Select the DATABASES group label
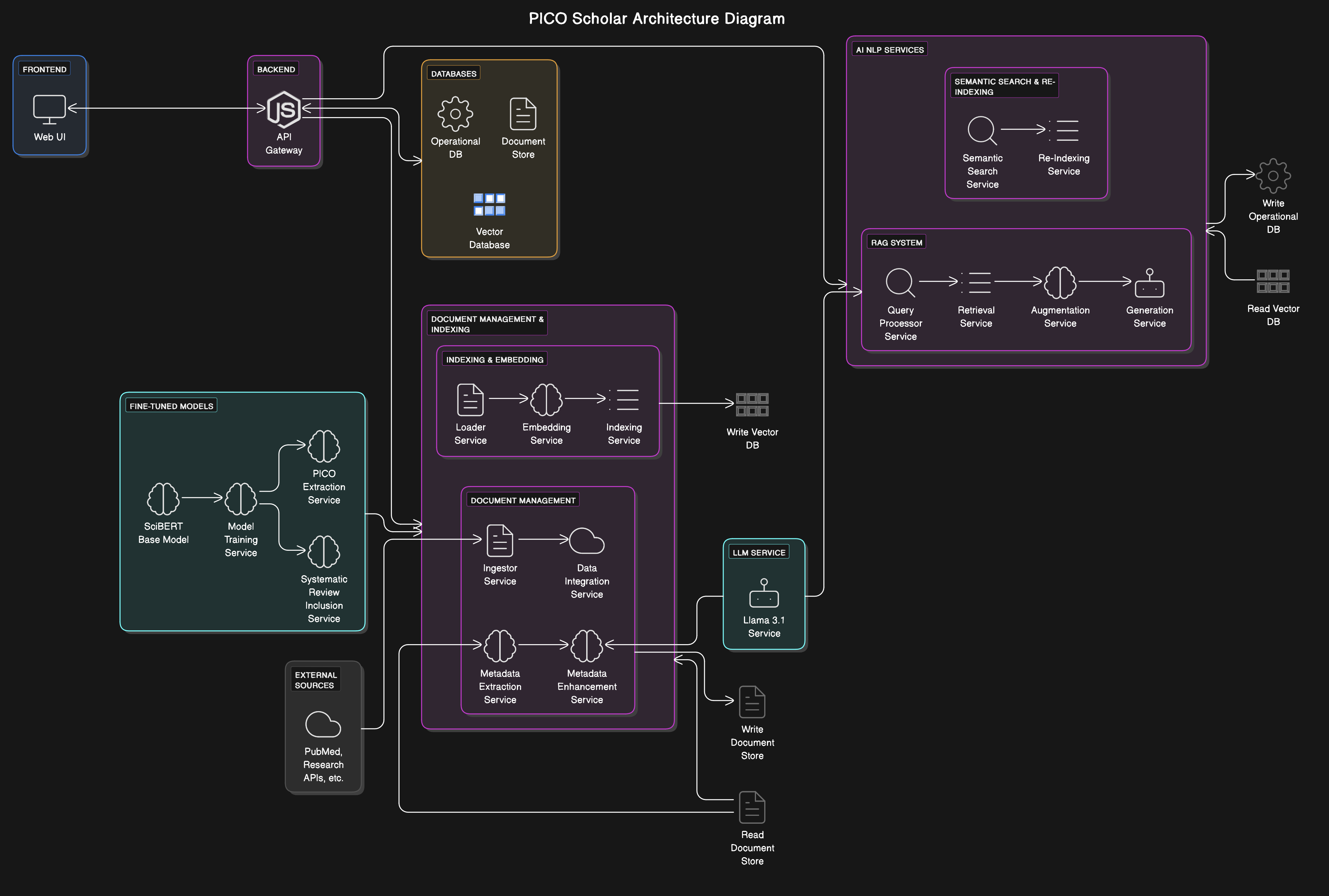Viewport: 1329px width, 896px height. pyautogui.click(x=453, y=73)
